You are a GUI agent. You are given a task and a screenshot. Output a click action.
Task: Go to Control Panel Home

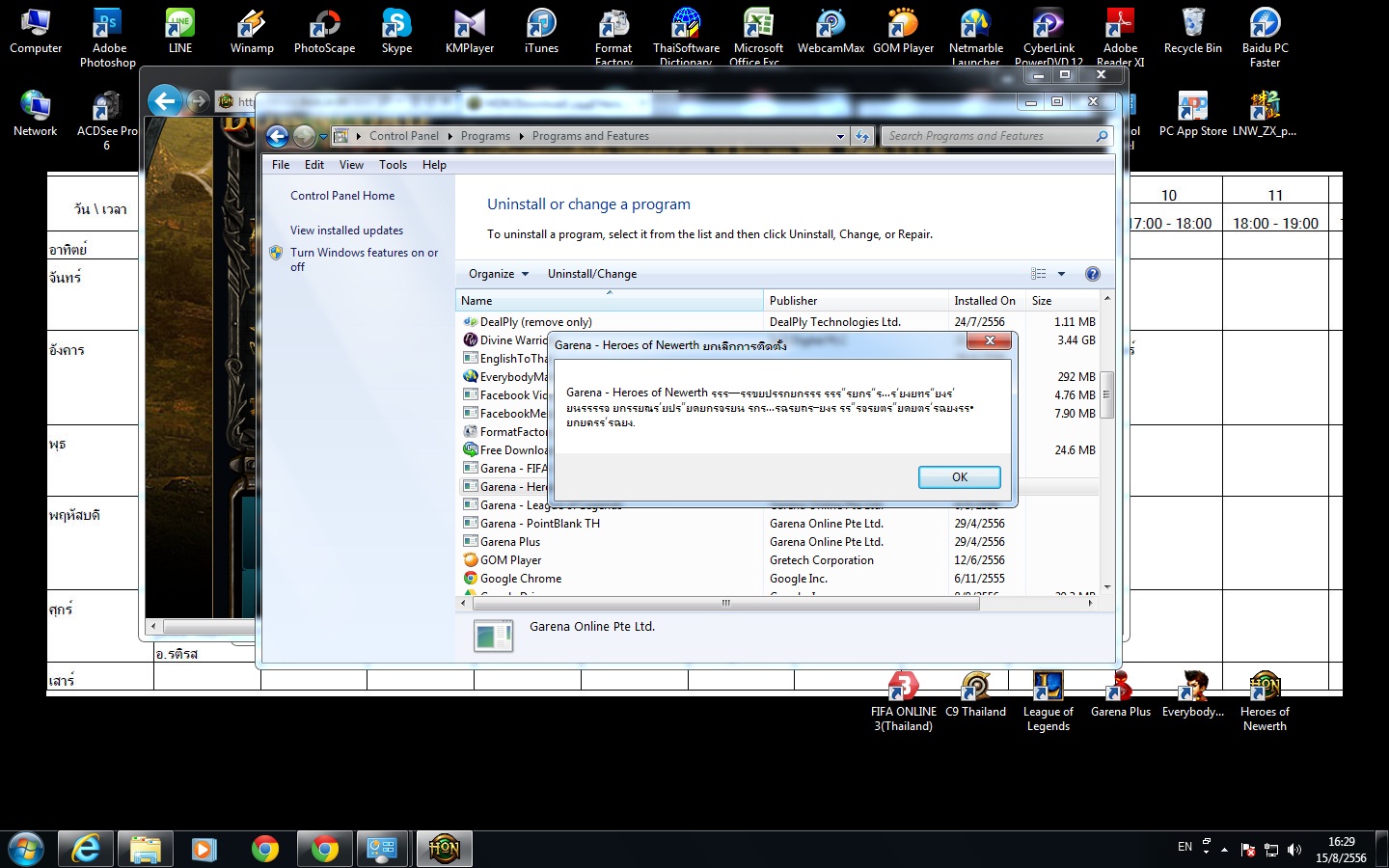(x=342, y=196)
